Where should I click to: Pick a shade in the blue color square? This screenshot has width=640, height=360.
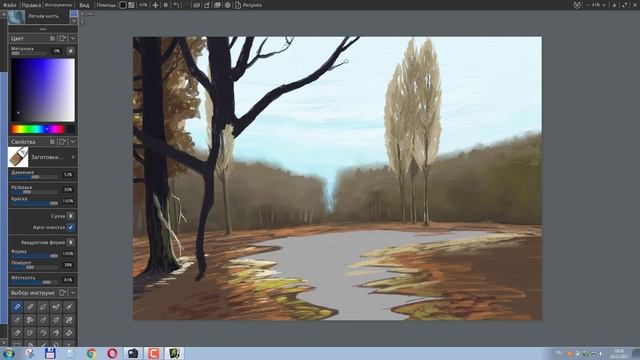(x=43, y=90)
